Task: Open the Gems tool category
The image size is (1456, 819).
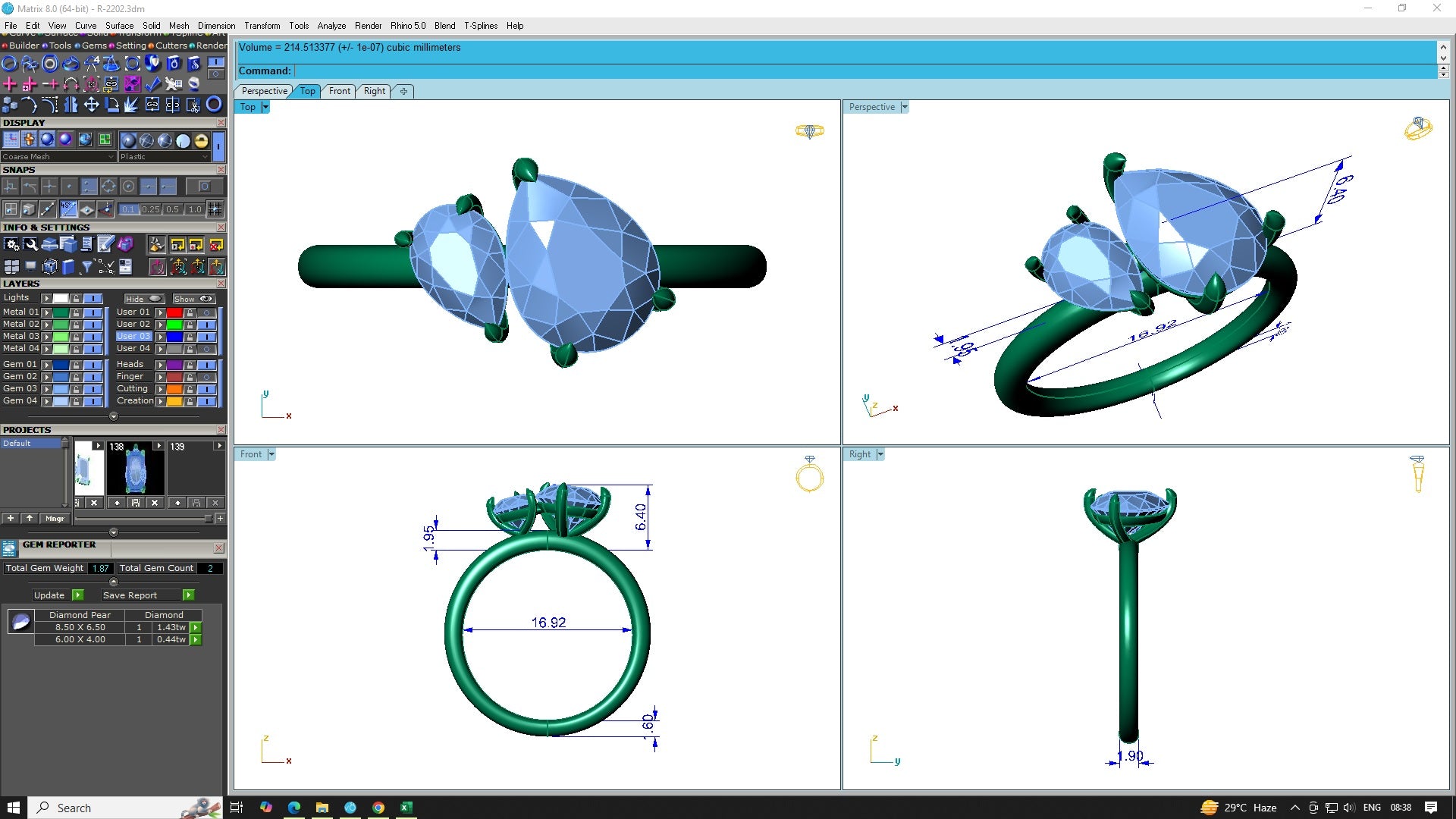Action: coord(94,45)
